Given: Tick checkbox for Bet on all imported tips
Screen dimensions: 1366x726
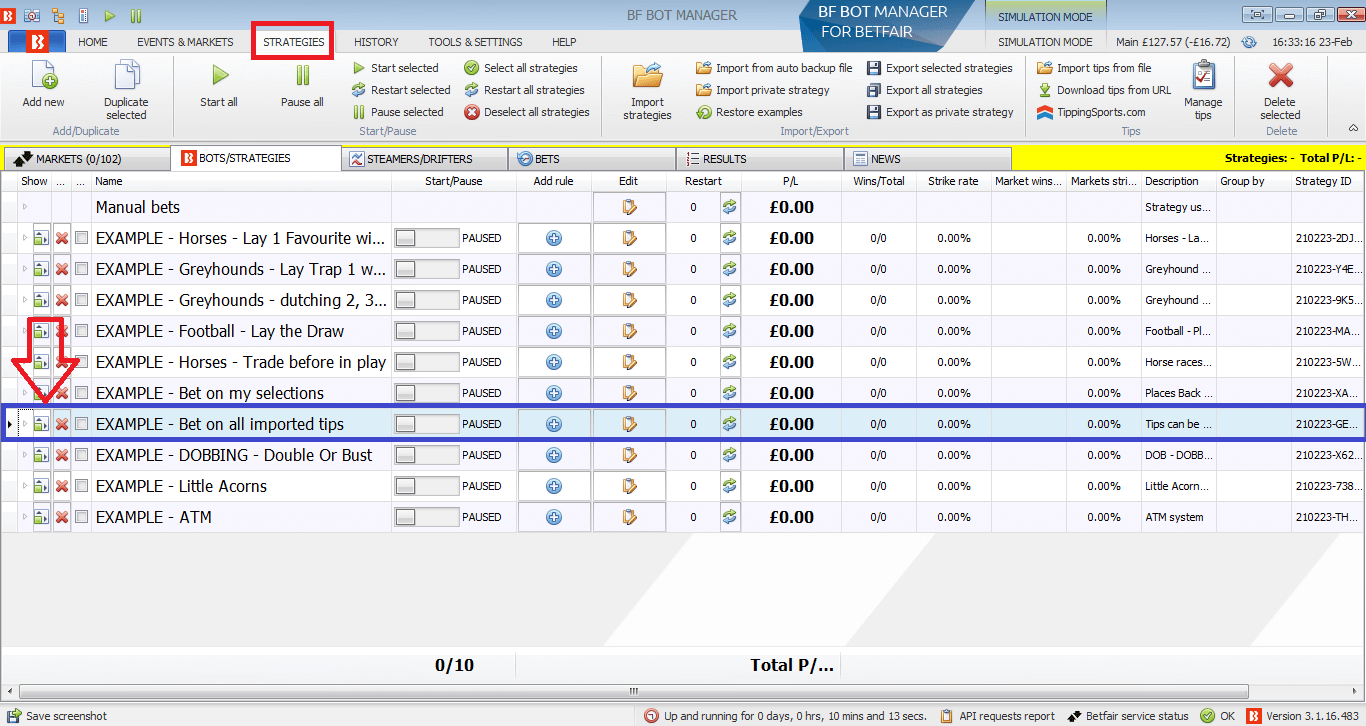Looking at the screenshot, I should point(82,424).
